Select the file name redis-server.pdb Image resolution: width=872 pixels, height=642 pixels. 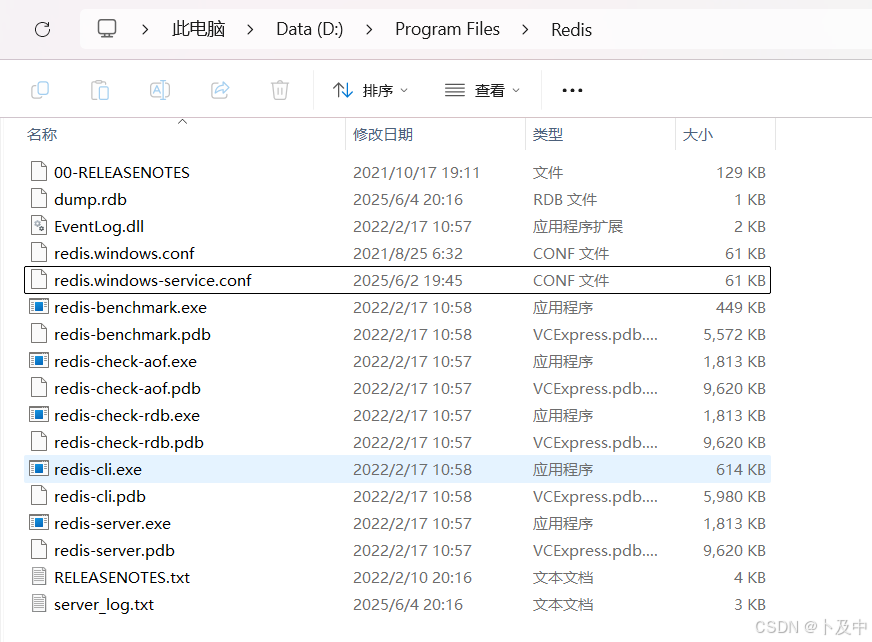[x=114, y=550]
